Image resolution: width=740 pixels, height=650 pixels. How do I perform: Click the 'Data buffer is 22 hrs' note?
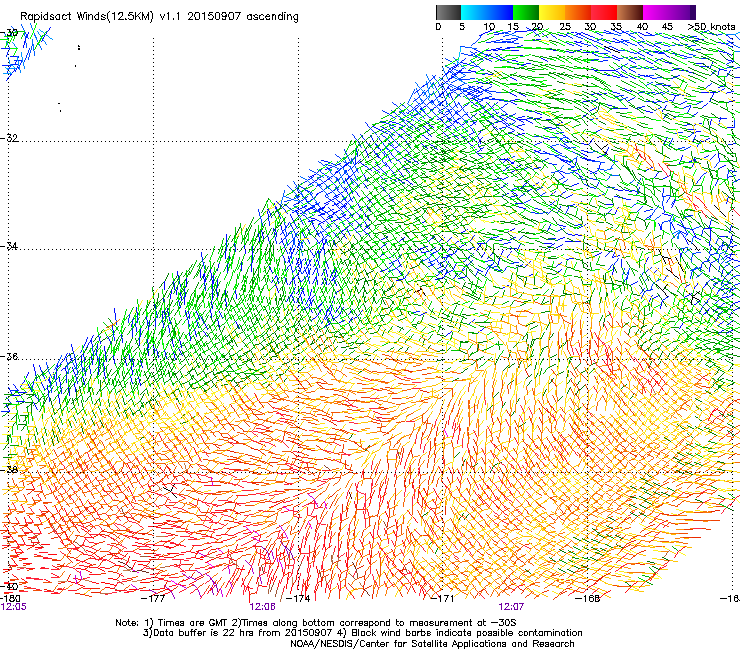pos(362,633)
